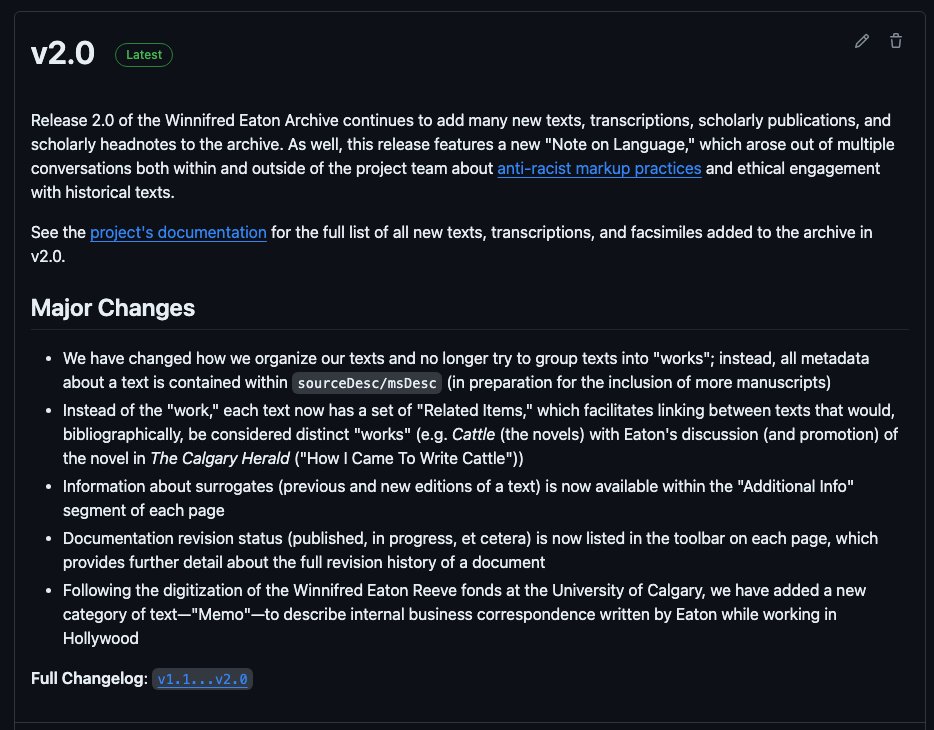
Task: Delete the release using trash icon
Action: [896, 41]
